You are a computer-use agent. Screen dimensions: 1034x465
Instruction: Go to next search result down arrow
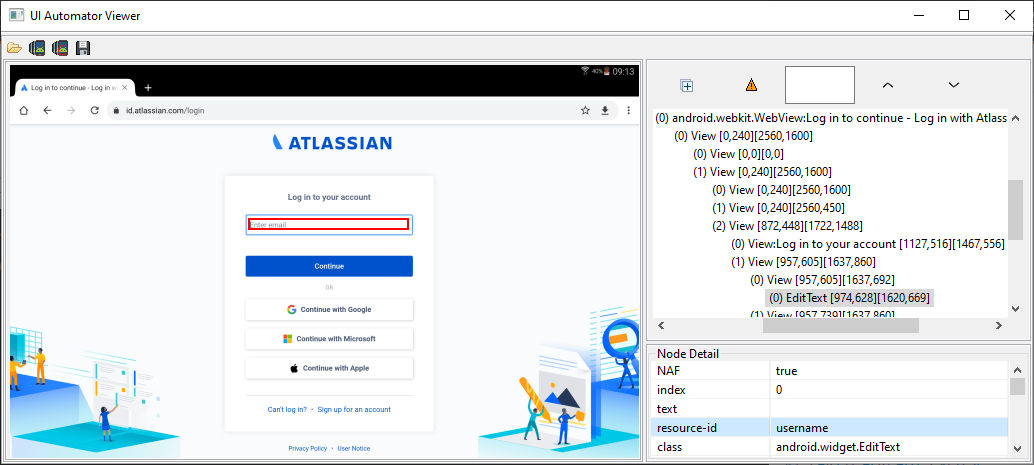tap(953, 85)
